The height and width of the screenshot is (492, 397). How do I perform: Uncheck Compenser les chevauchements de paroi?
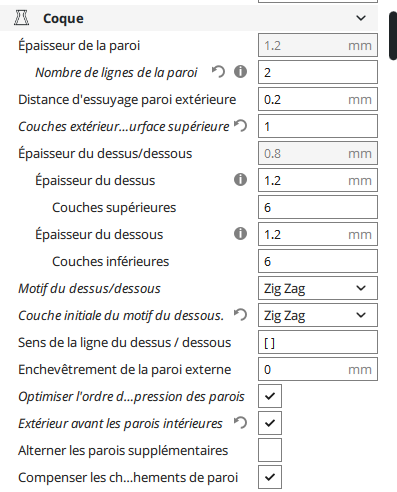click(x=270, y=477)
